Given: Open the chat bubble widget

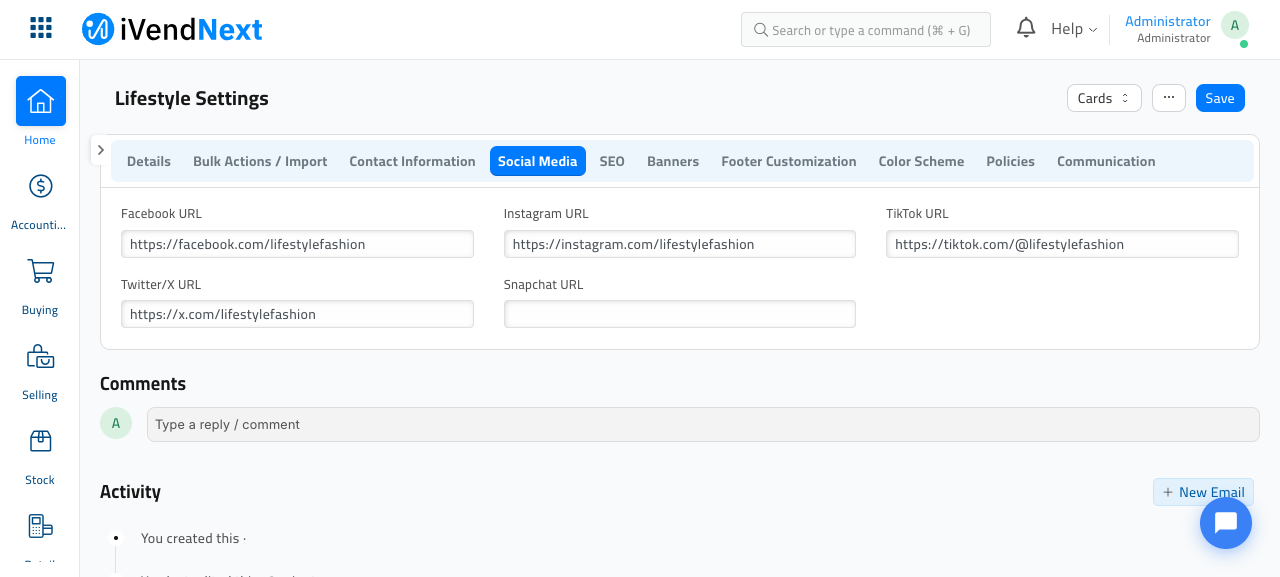Looking at the screenshot, I should (1226, 522).
